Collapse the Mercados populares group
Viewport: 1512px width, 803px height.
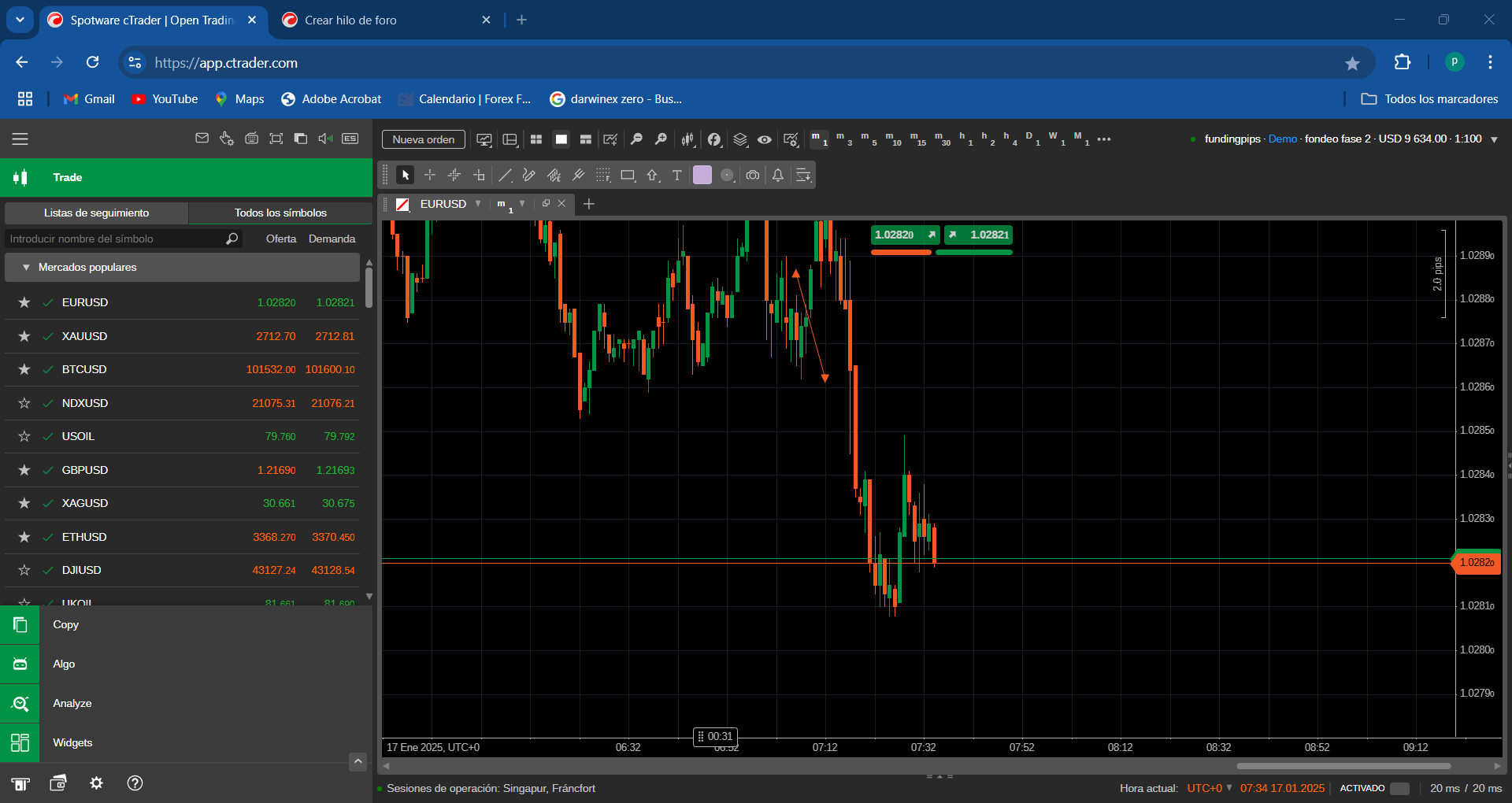pos(26,268)
